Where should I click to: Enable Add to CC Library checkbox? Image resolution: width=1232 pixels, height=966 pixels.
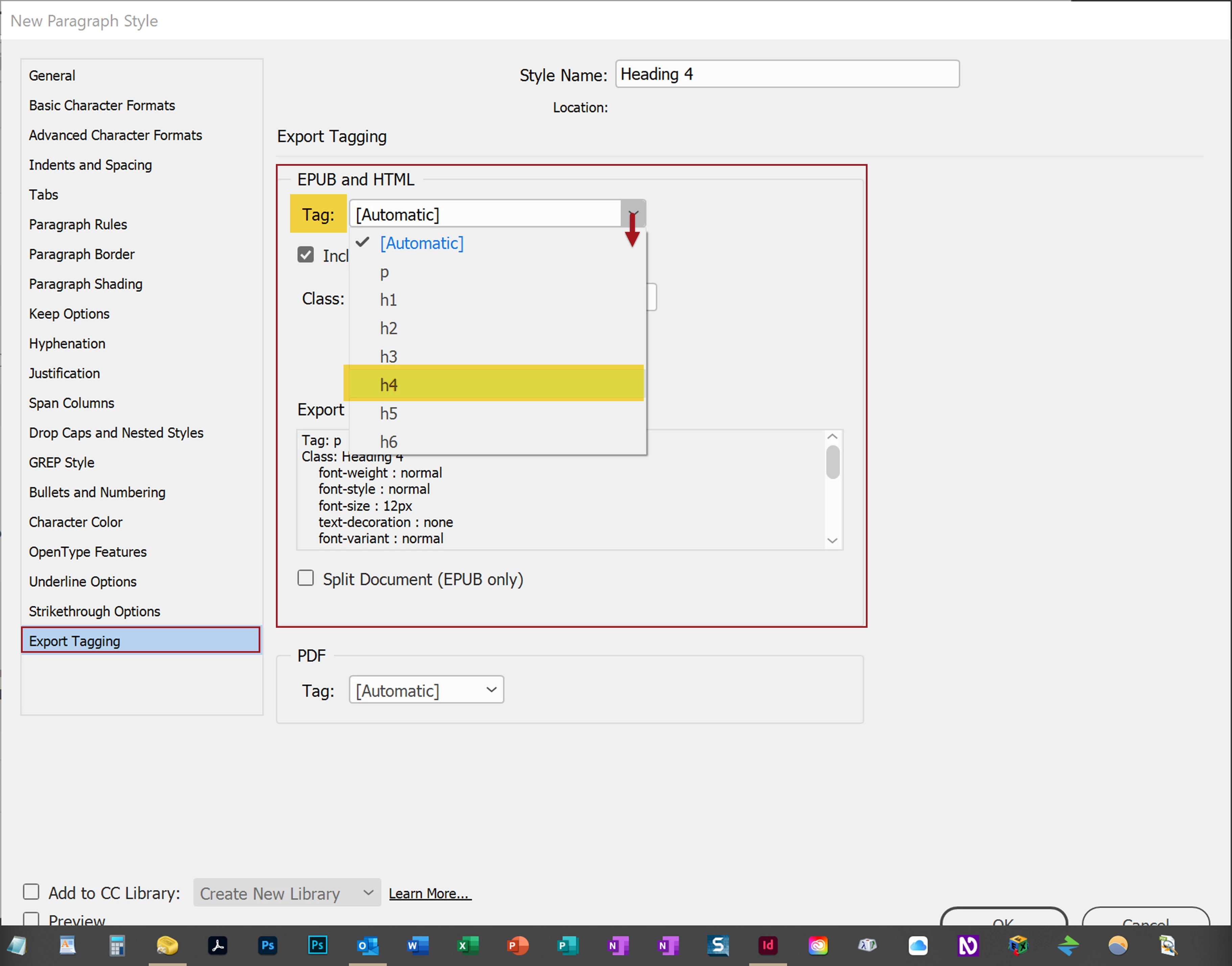tap(31, 892)
